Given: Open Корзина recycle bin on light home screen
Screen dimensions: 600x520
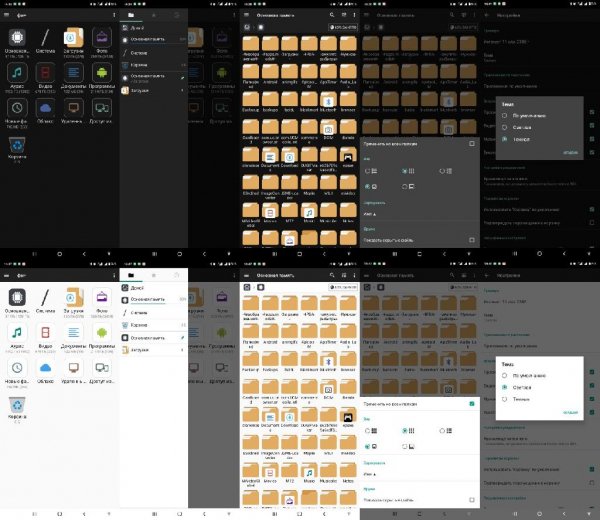Looking at the screenshot, I should (17, 405).
